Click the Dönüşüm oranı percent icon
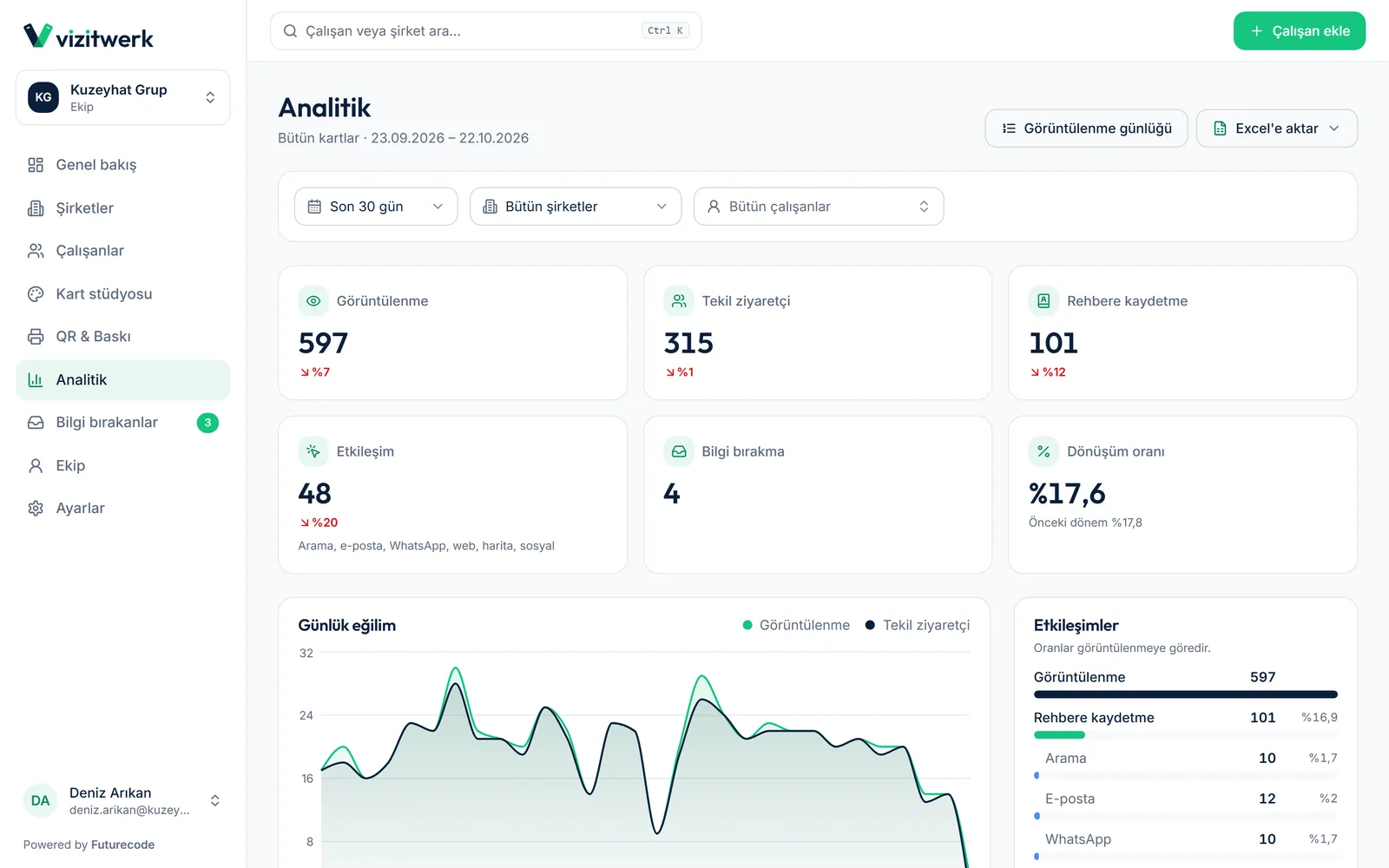 tap(1043, 451)
